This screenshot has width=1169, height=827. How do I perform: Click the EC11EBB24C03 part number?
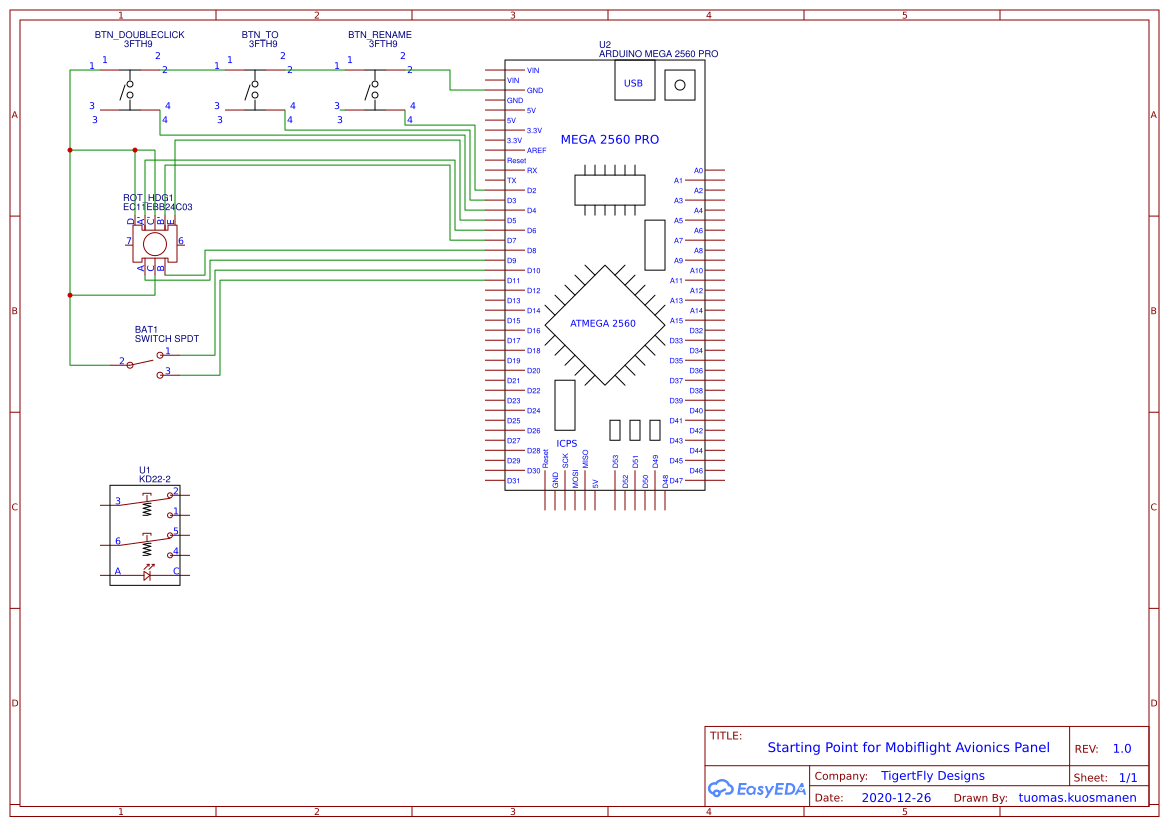158,207
